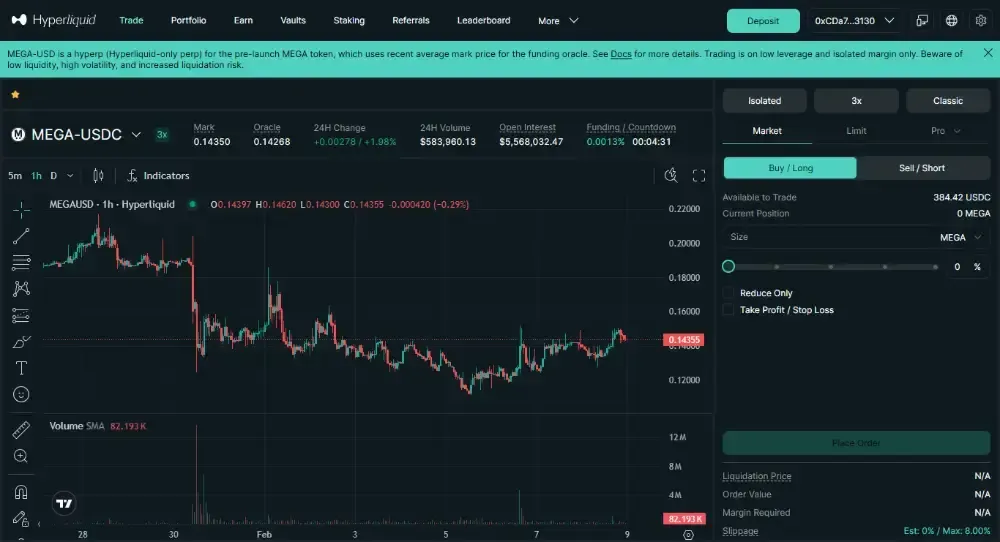This screenshot has height=542, width=1000.
Task: View the Leaderboard page
Action: pyautogui.click(x=483, y=20)
